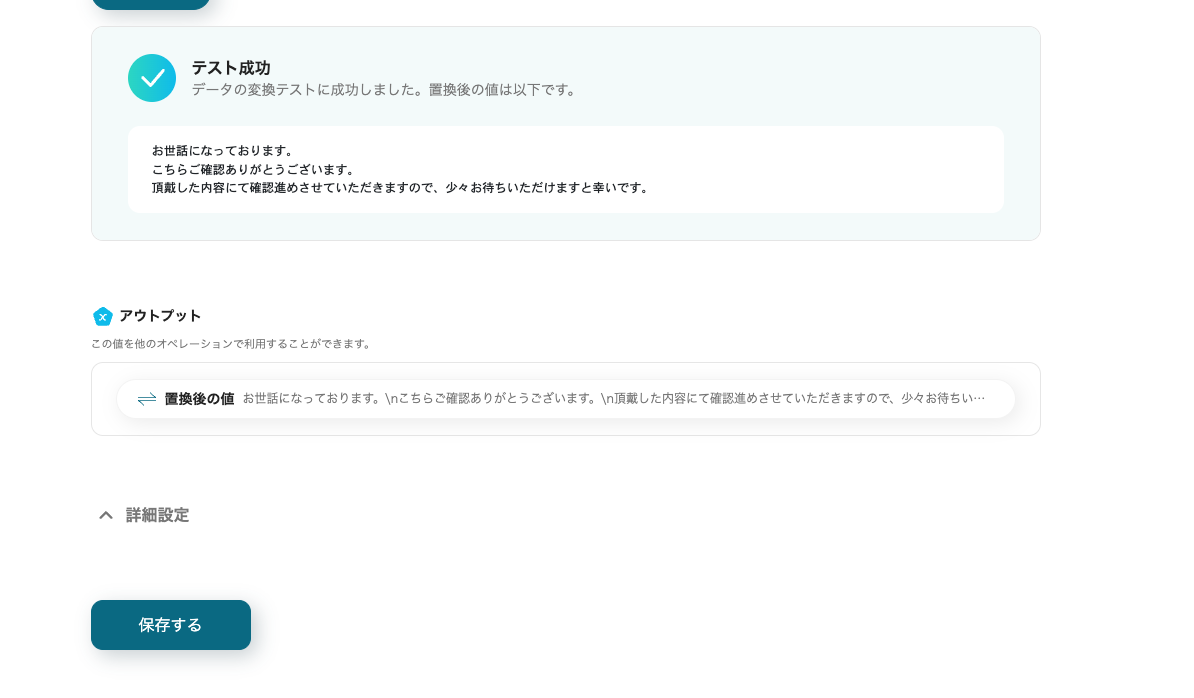1194x698 pixels.
Task: Click the swap arrows icon beside 置換後の値
Action: tap(147, 399)
